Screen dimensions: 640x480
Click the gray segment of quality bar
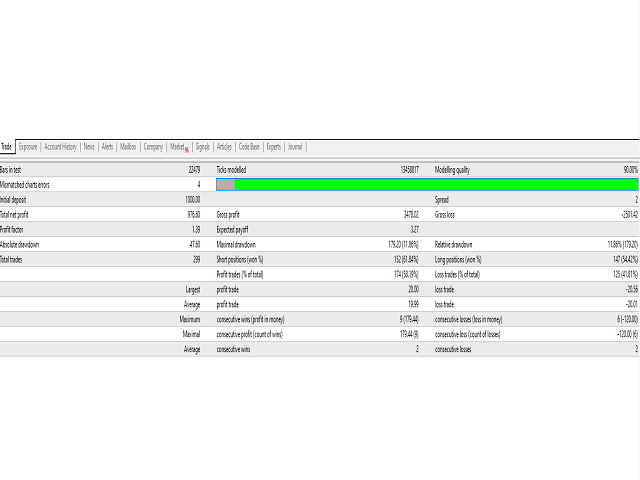click(226, 184)
